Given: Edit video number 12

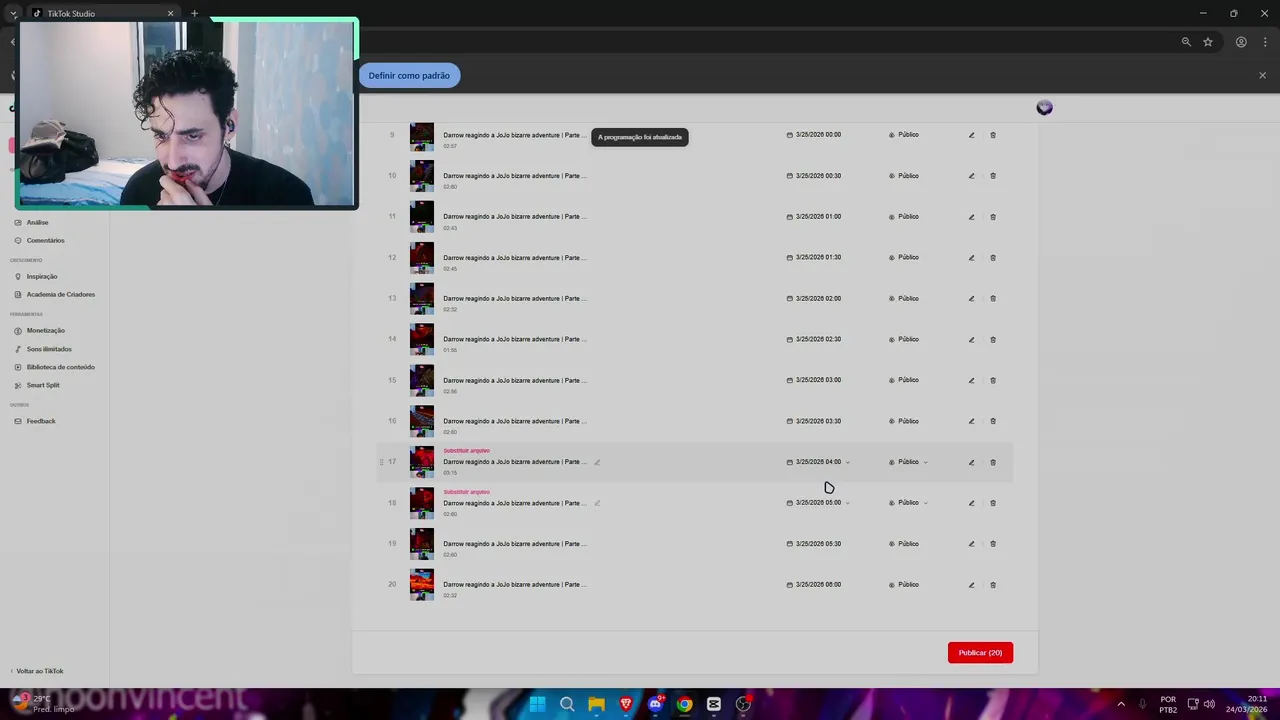Looking at the screenshot, I should 971,258.
